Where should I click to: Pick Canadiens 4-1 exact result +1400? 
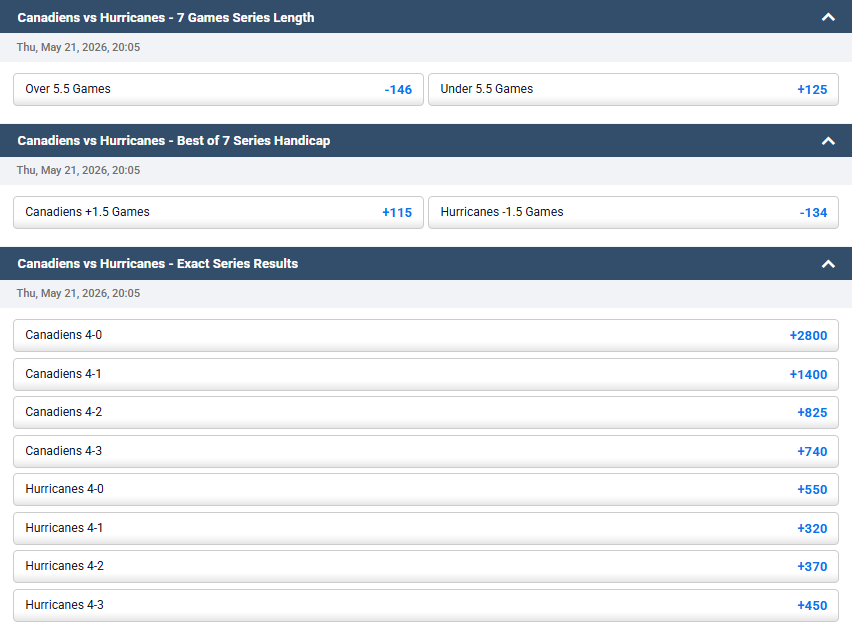click(425, 374)
